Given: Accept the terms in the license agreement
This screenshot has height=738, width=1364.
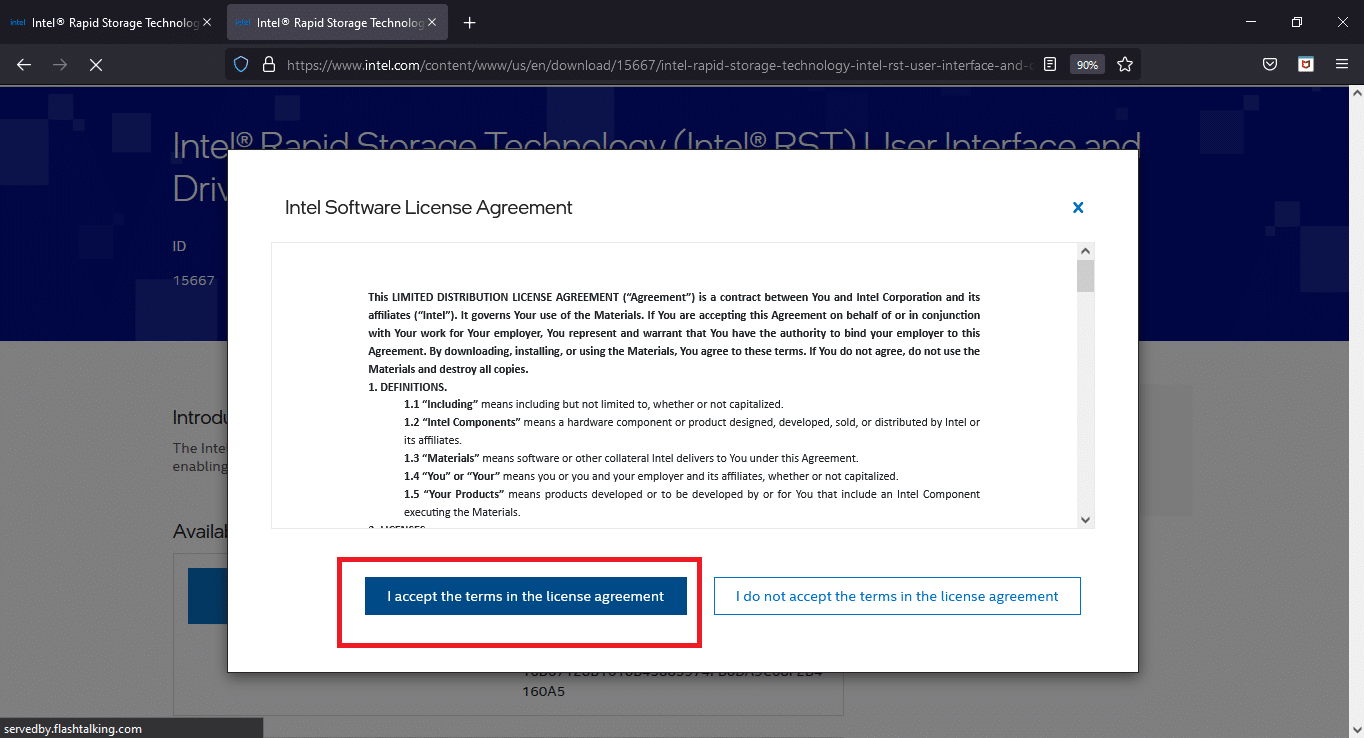Looking at the screenshot, I should coord(525,596).
